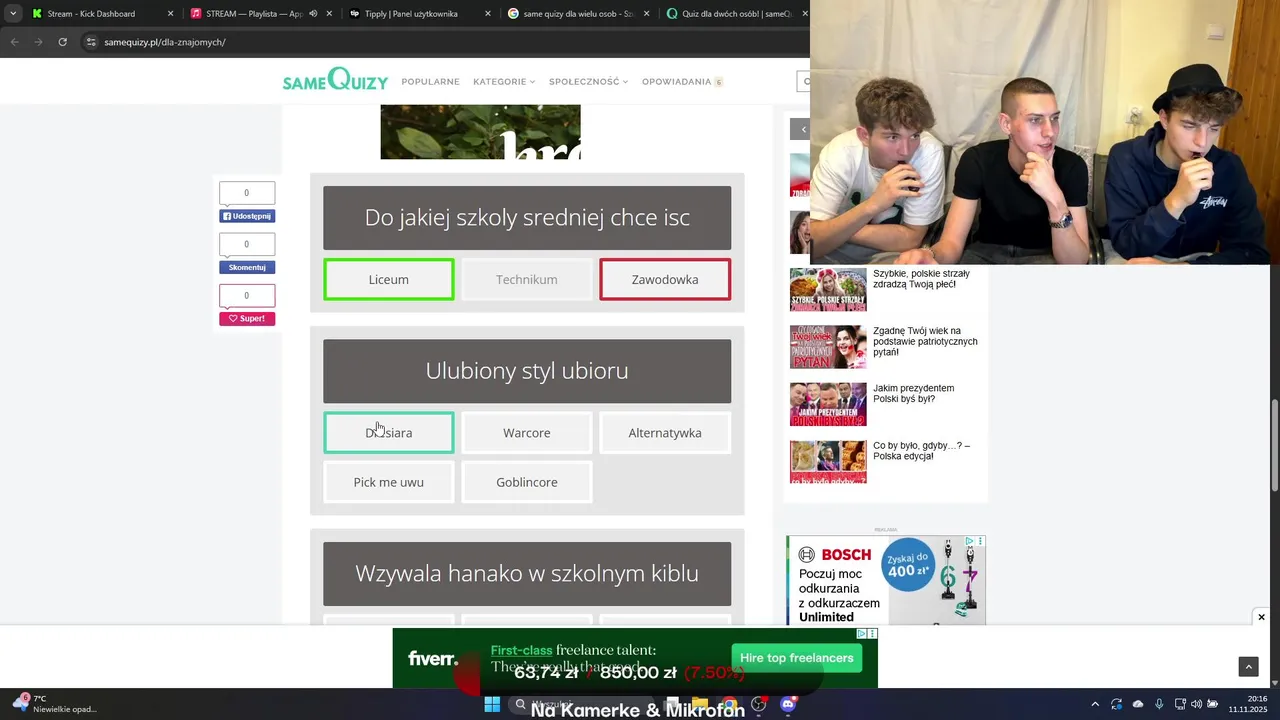Select the Zawodowka answer
The image size is (1280, 720).
coord(665,279)
